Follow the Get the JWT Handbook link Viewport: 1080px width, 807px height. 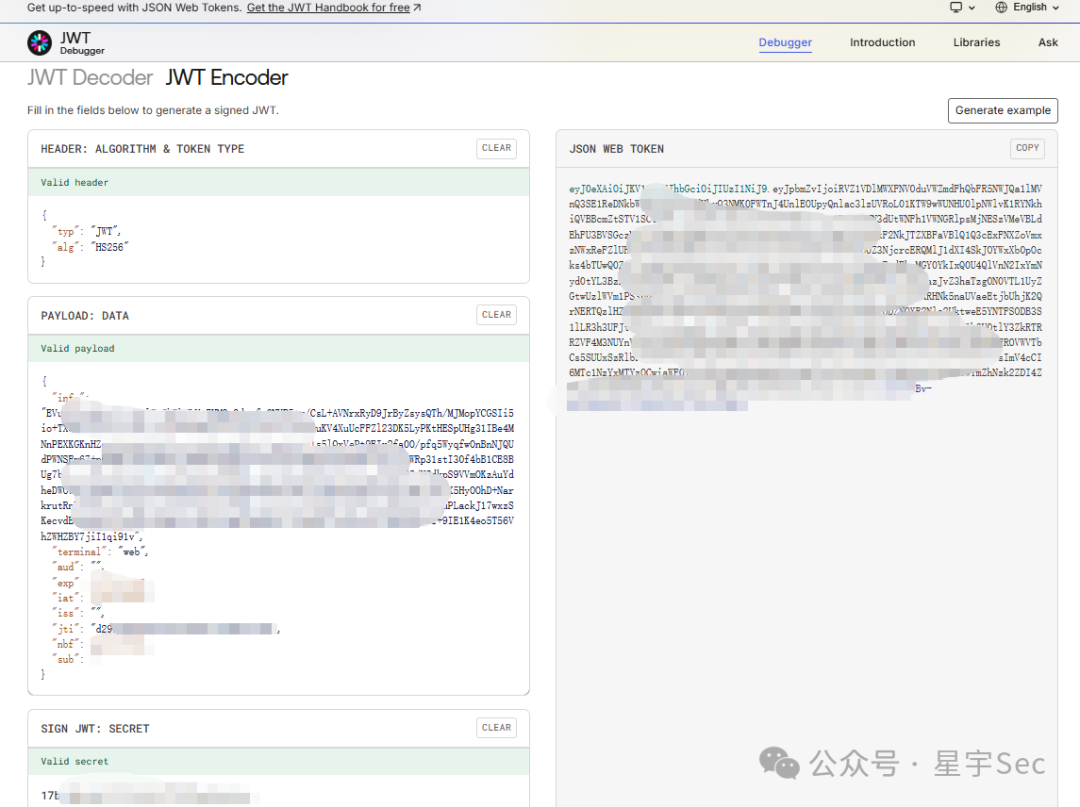coord(328,8)
